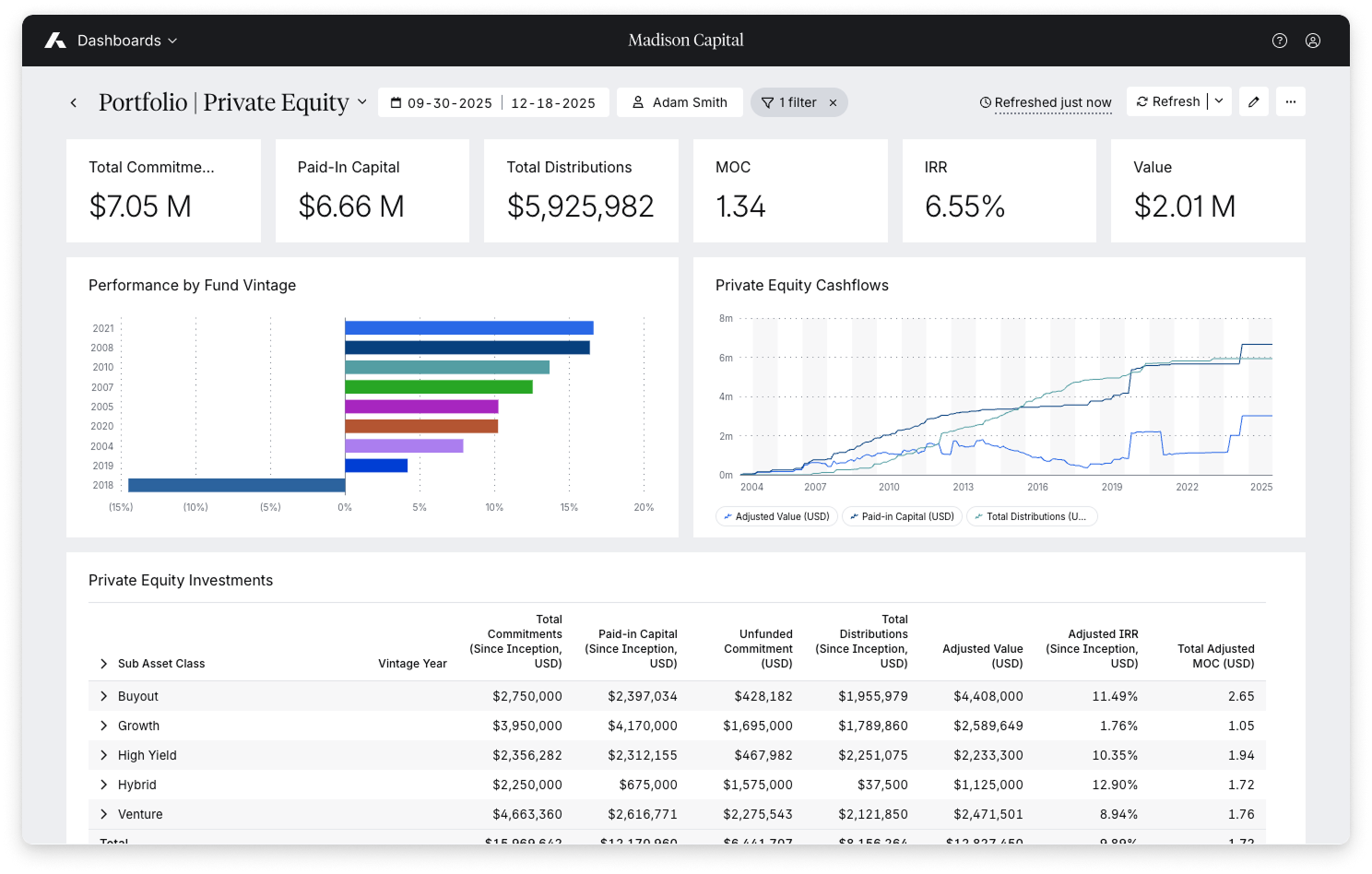Open the three-dot more options menu
This screenshot has height=874, width=1372.
pos(1291,102)
